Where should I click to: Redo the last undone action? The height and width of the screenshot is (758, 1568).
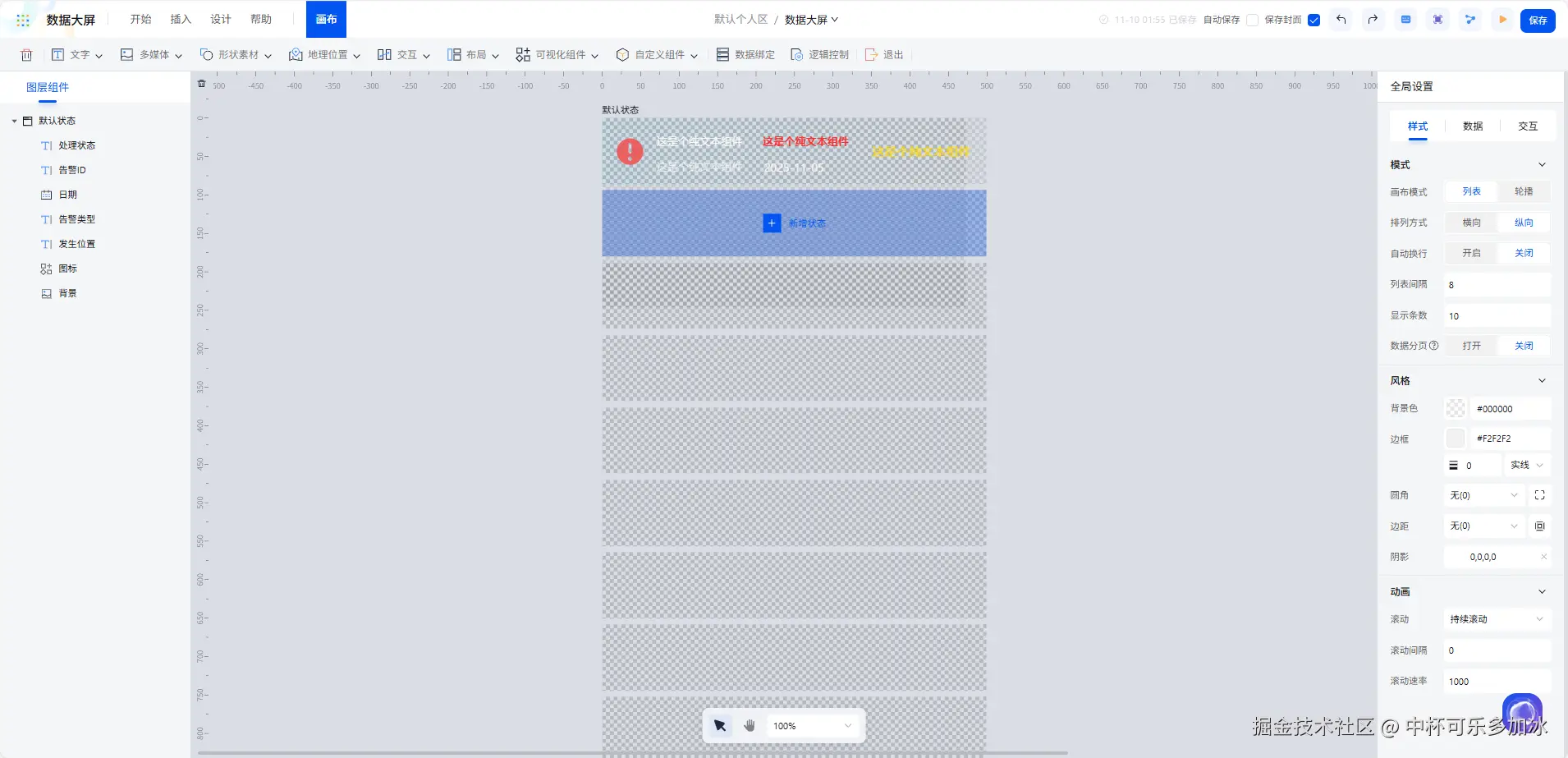(x=1373, y=20)
